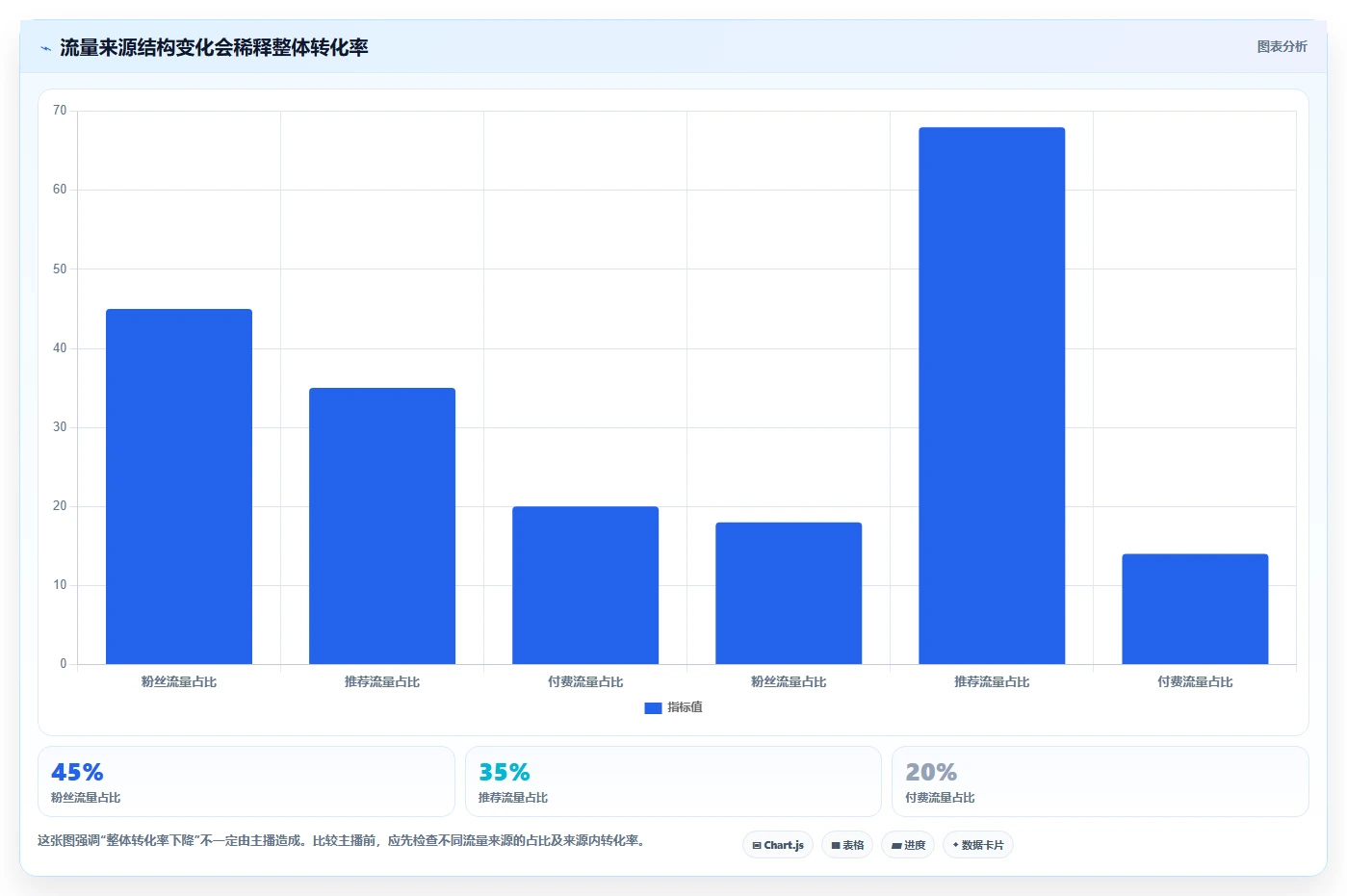1347x896 pixels.
Task: Click the lightning icon beside the chart title
Action: click(45, 48)
